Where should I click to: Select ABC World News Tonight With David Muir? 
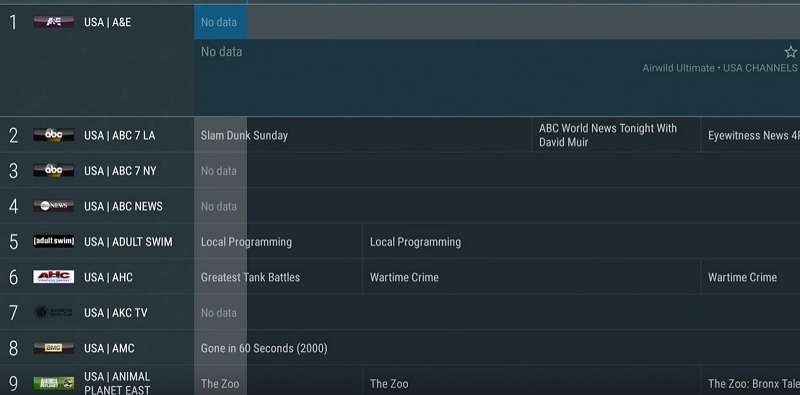tap(616, 135)
